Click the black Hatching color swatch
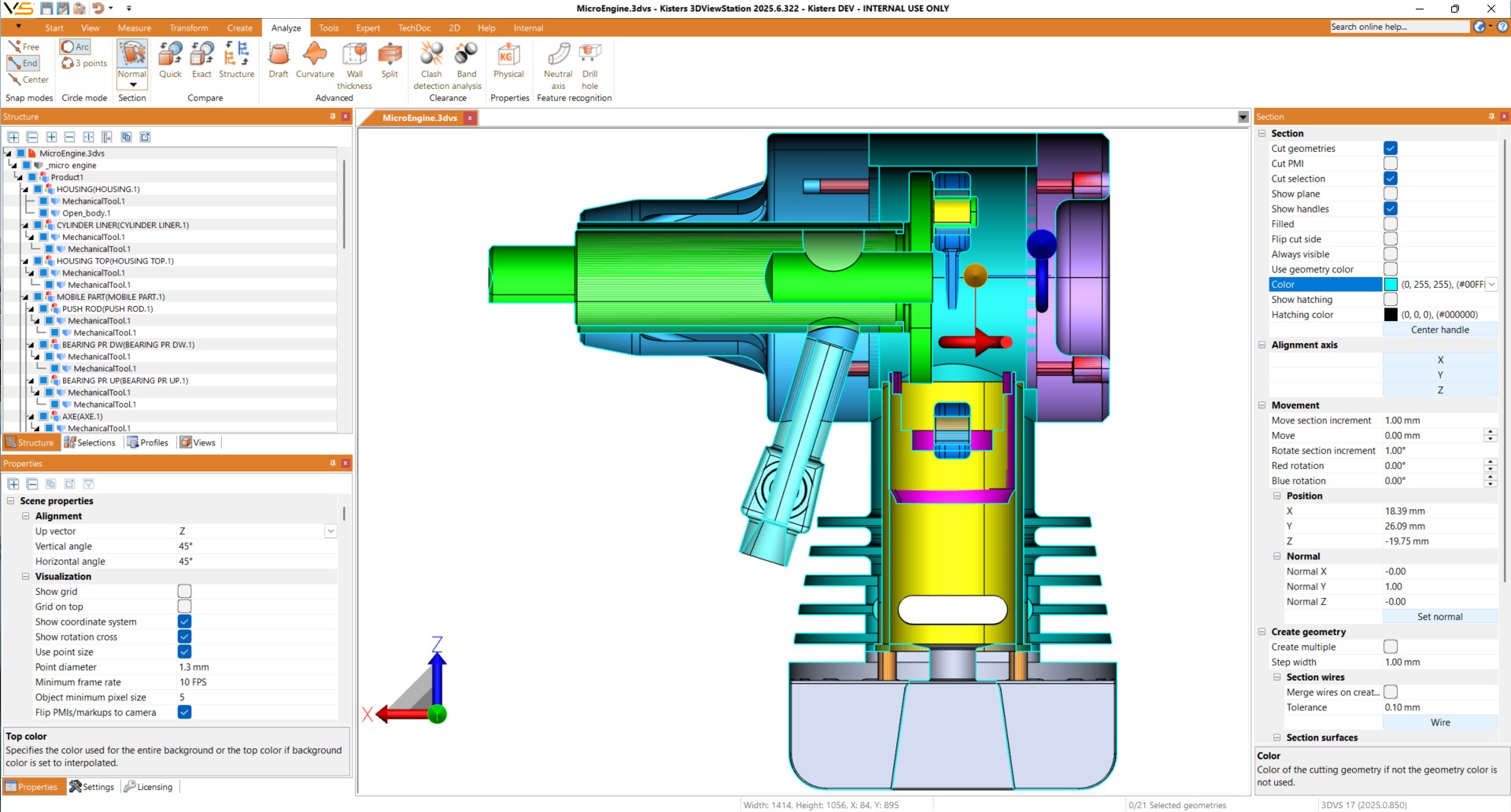Viewport: 1511px width, 812px height. pos(1391,315)
